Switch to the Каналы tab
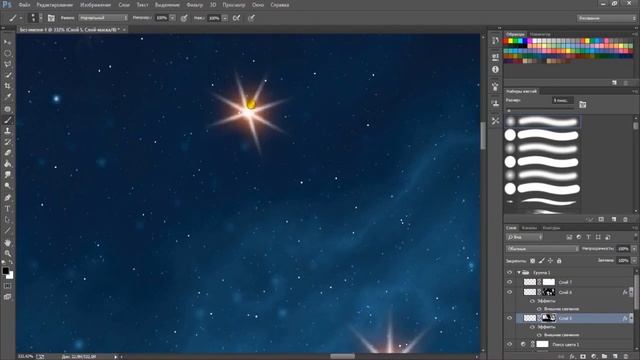 click(x=529, y=228)
